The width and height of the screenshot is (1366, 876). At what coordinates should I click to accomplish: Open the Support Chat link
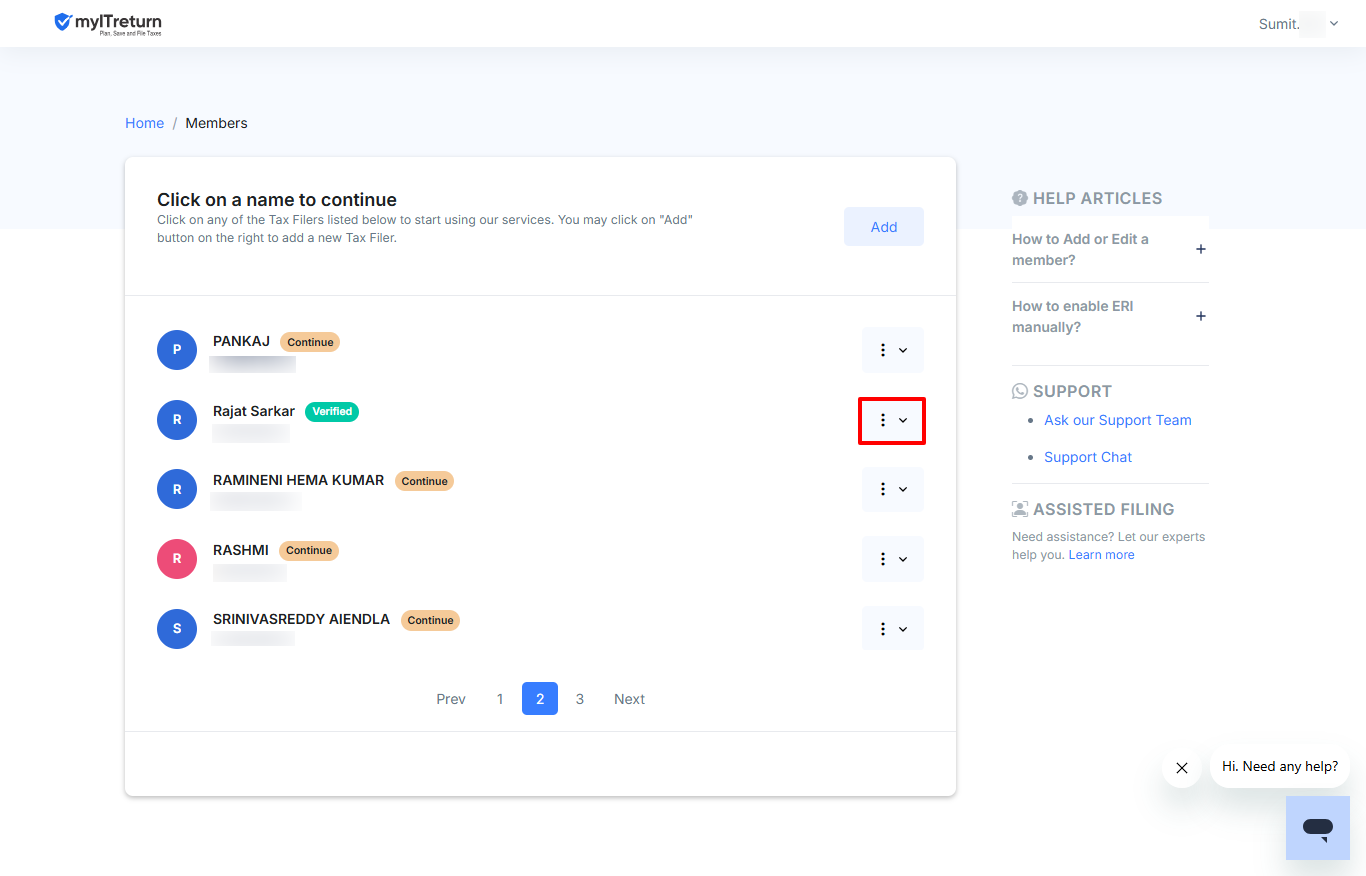click(1088, 457)
